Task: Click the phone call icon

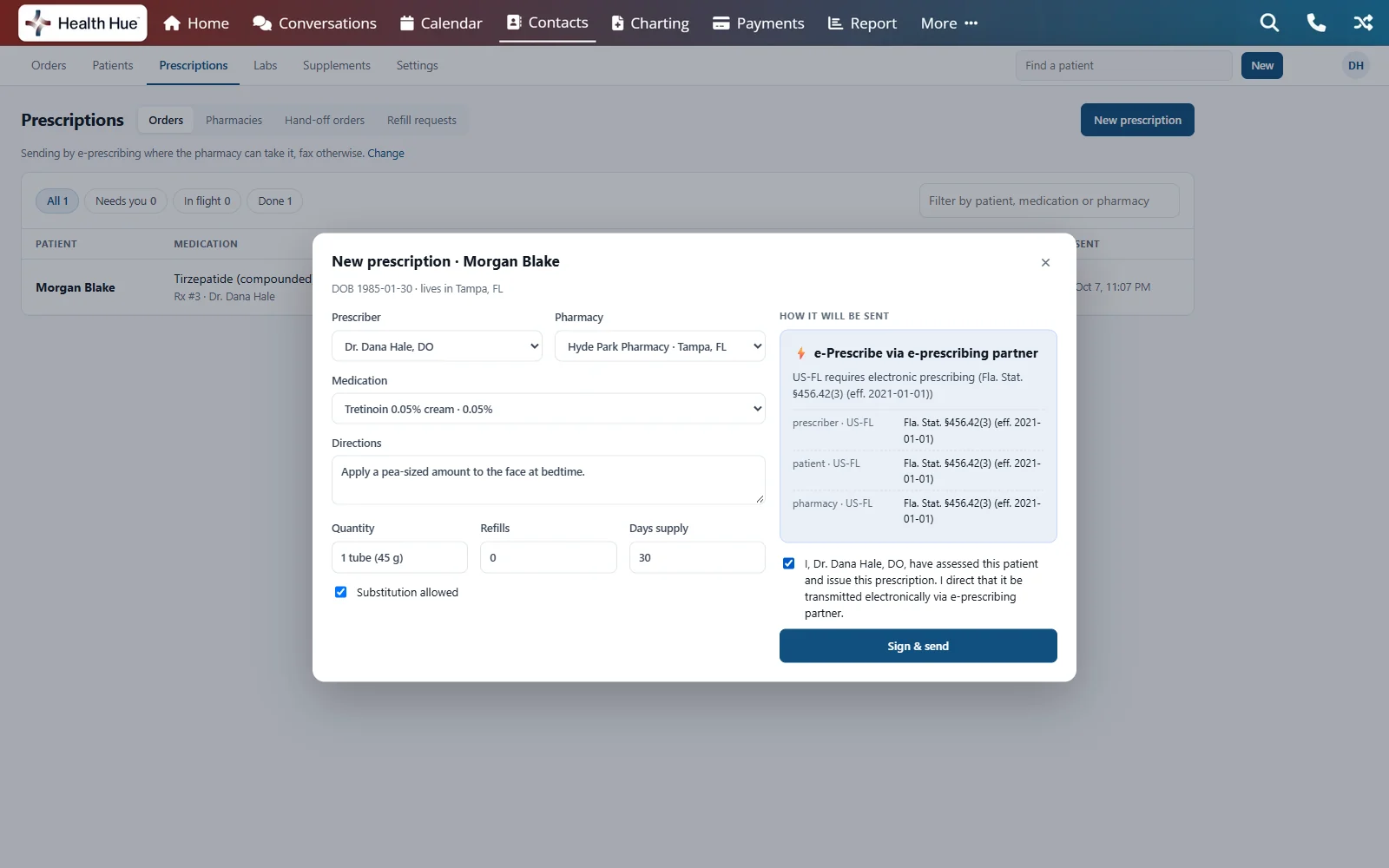Action: pos(1316,23)
